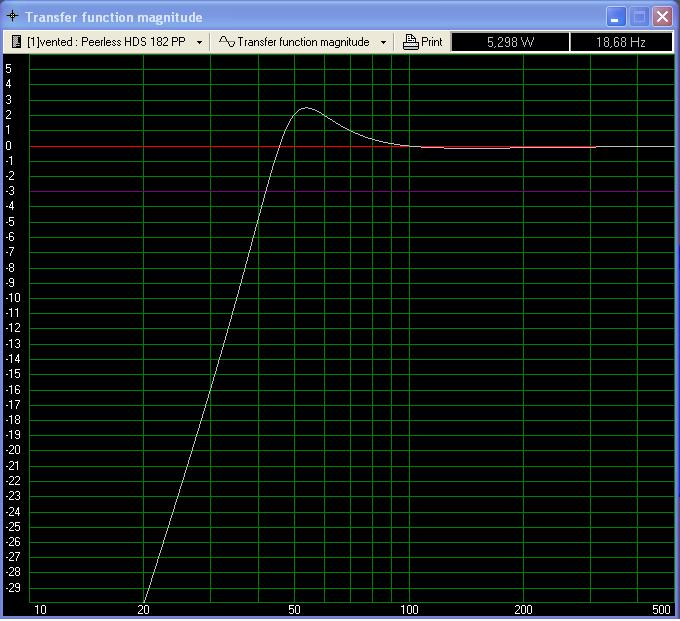
Task: Close the Transfer function magnitude window
Action: tap(662, 16)
